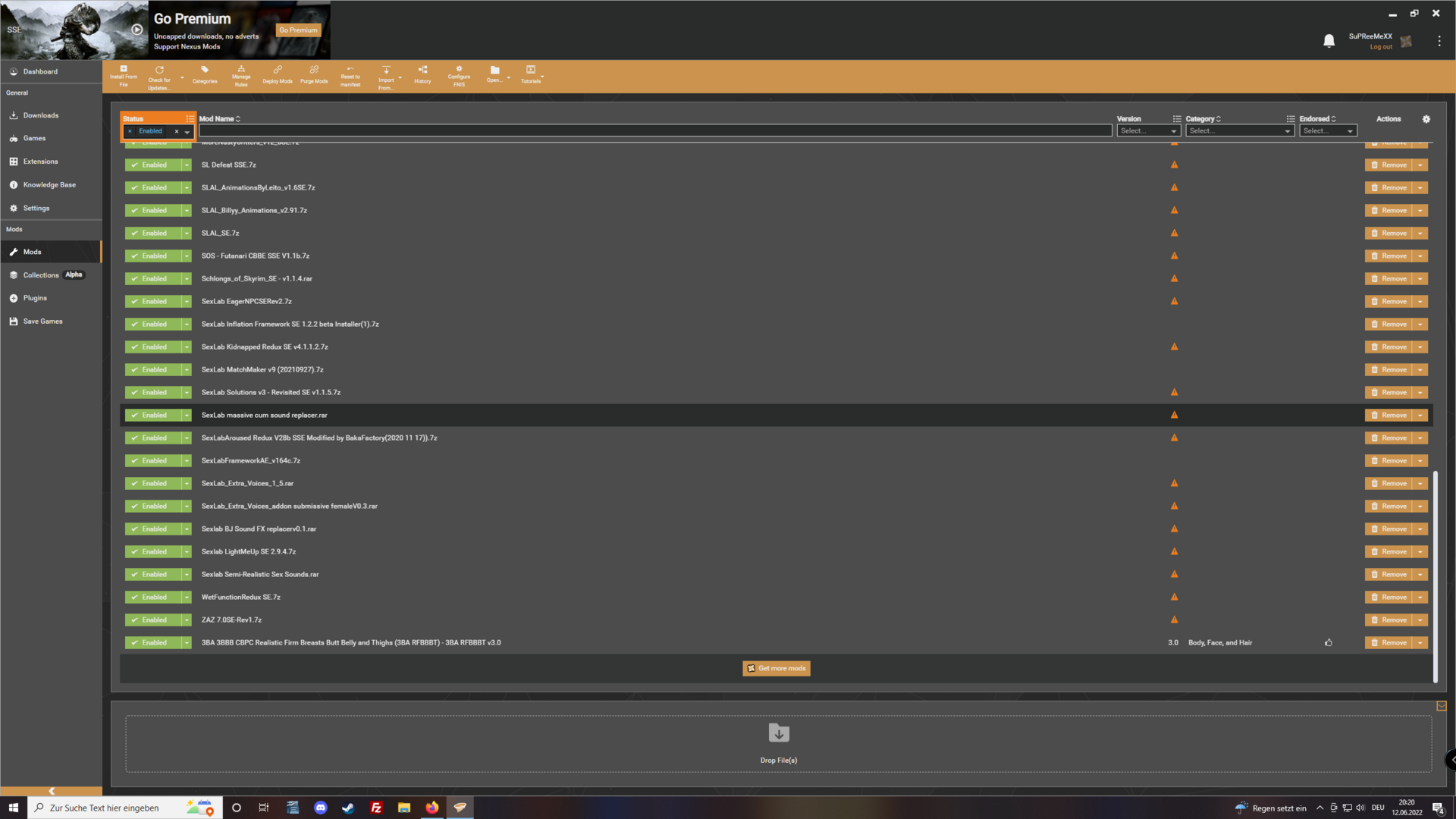Sort by Mod Name column header
This screenshot has height=819, width=1456.
tap(219, 119)
